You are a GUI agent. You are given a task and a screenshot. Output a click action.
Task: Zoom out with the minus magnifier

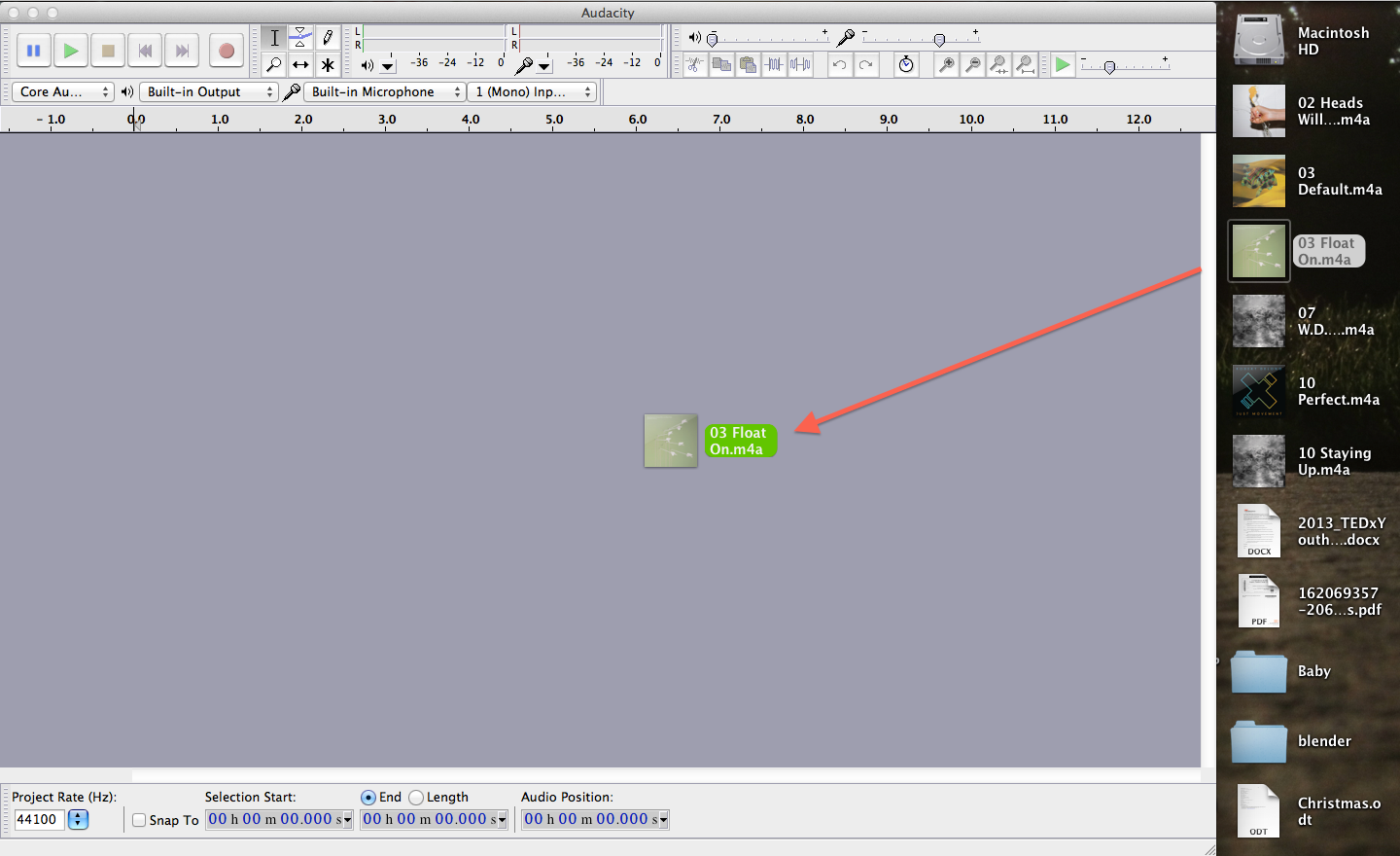coord(972,65)
